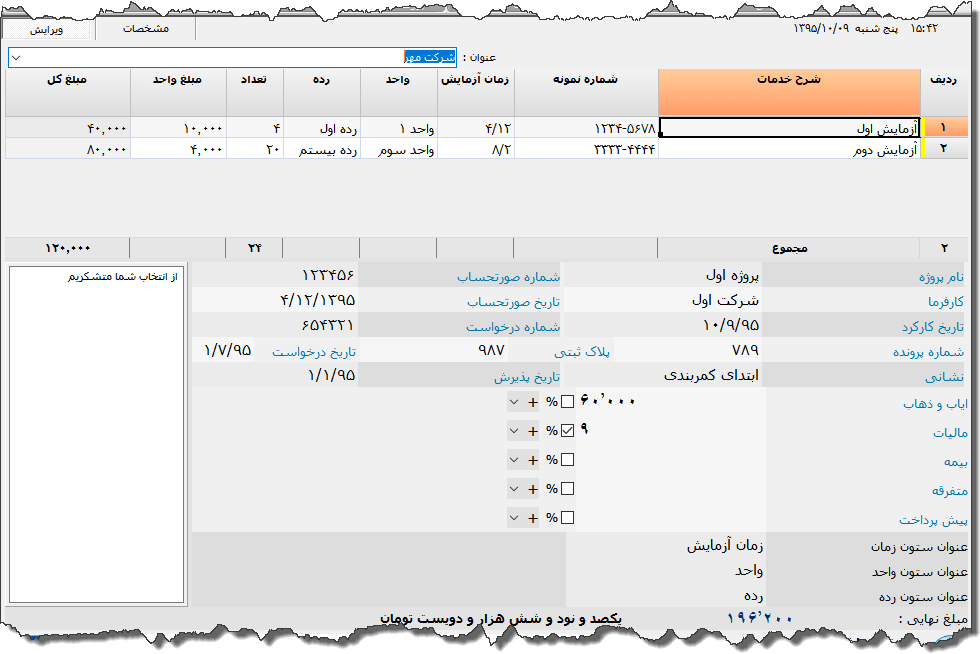Switch to the ویرایش tab
This screenshot has height=654, width=980.
click(46, 29)
